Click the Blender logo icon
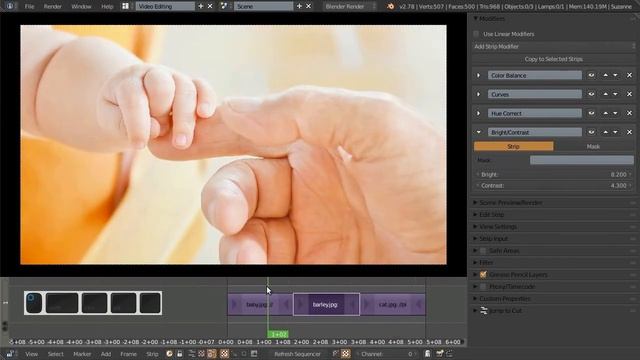Viewport: 640px width, 360px height. [391, 6]
